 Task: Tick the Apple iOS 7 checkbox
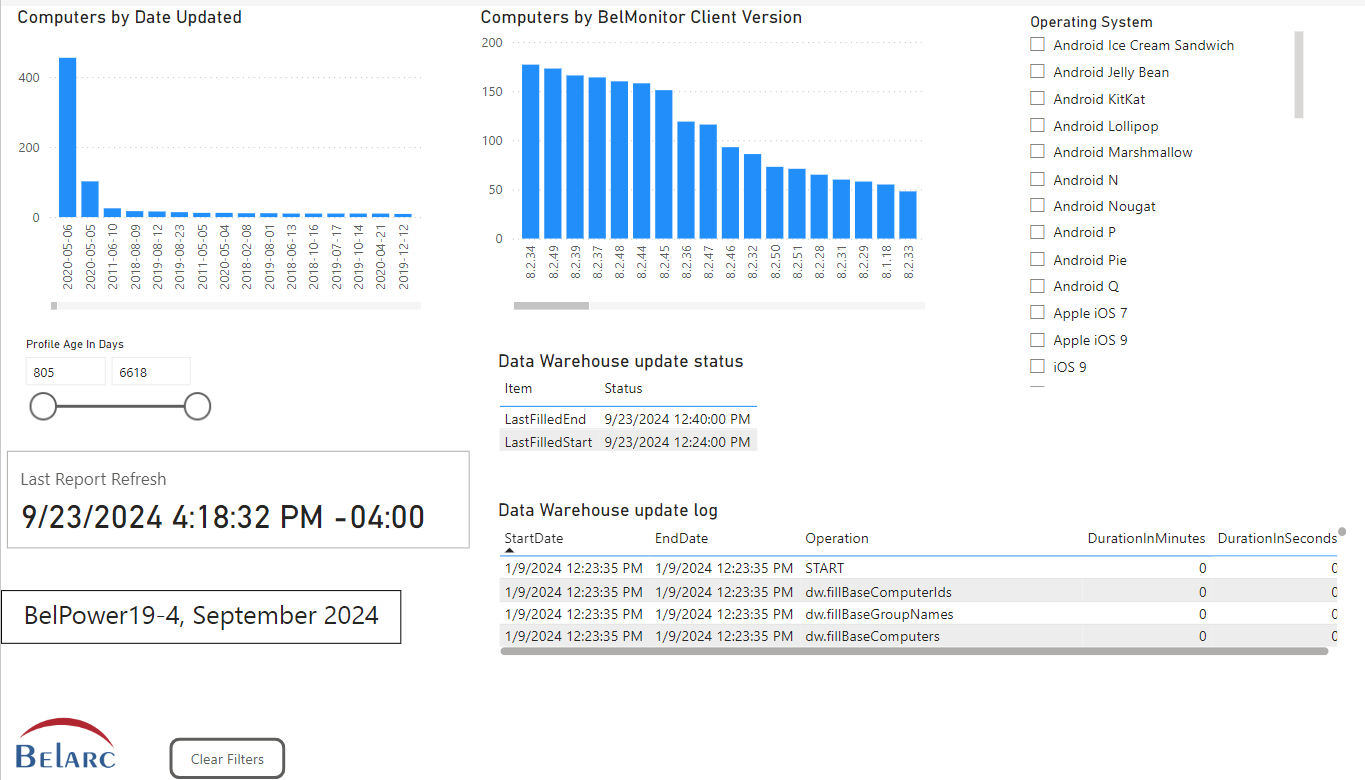tap(1037, 313)
